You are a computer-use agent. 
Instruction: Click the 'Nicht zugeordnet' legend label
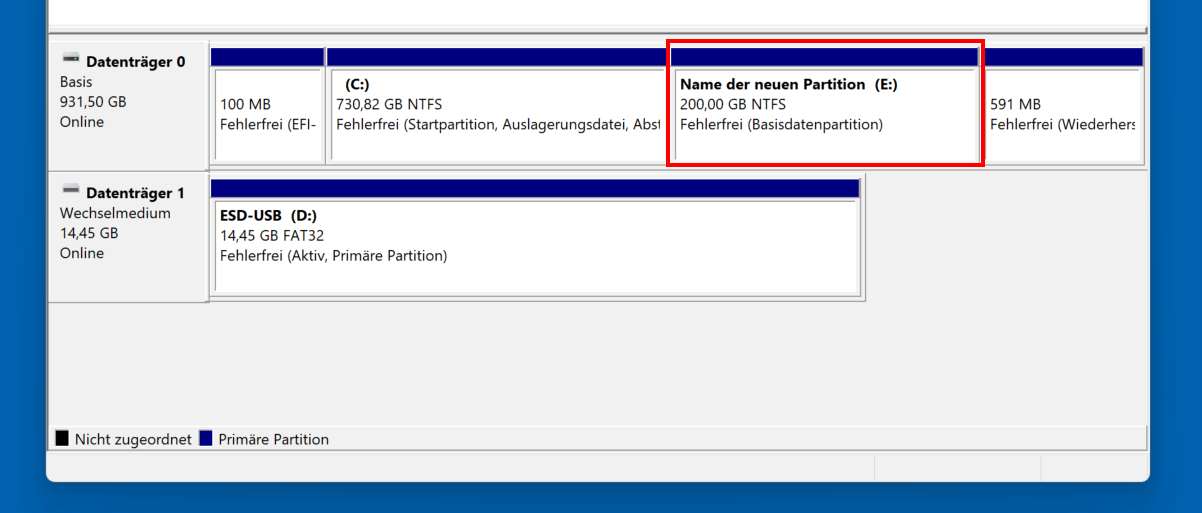[x=133, y=439]
